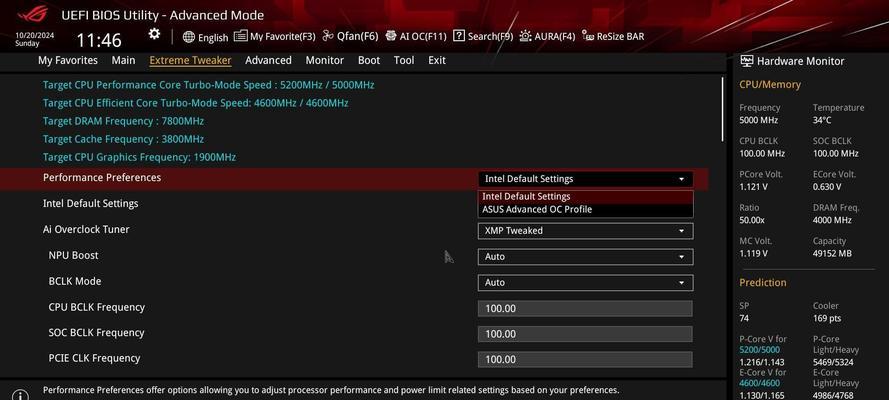Click the 10/20/2024 Sunday date
This screenshot has height=400, width=889.
pos(35,39)
